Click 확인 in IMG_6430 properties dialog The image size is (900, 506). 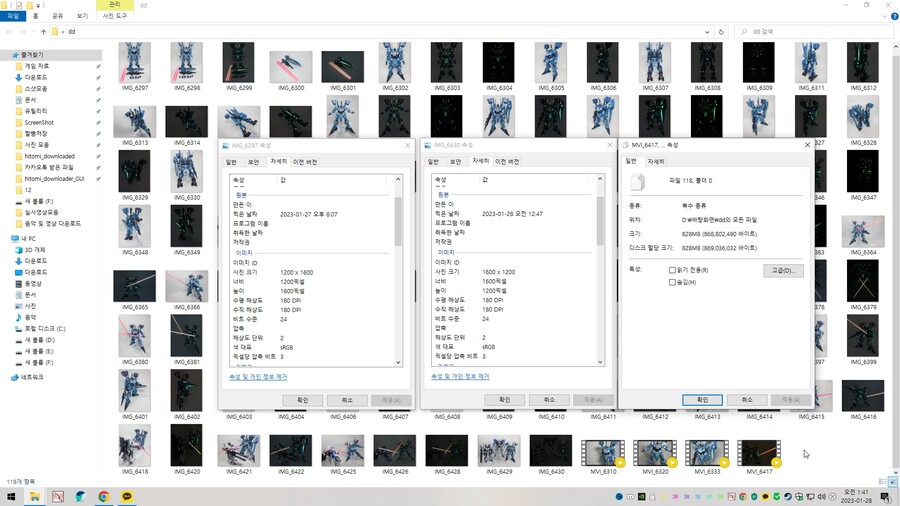click(505, 400)
